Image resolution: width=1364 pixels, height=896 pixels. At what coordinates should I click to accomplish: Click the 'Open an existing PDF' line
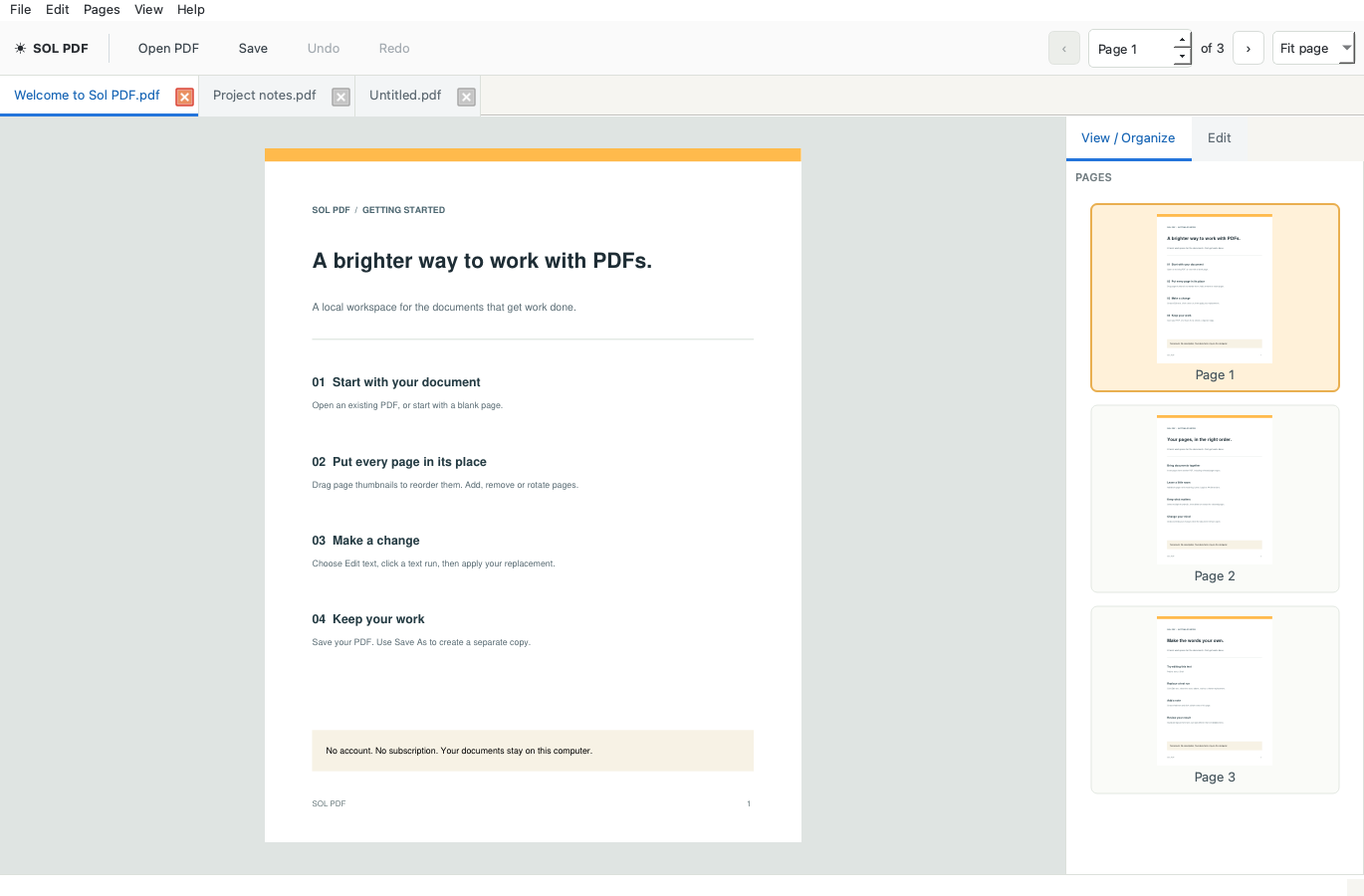coord(407,405)
